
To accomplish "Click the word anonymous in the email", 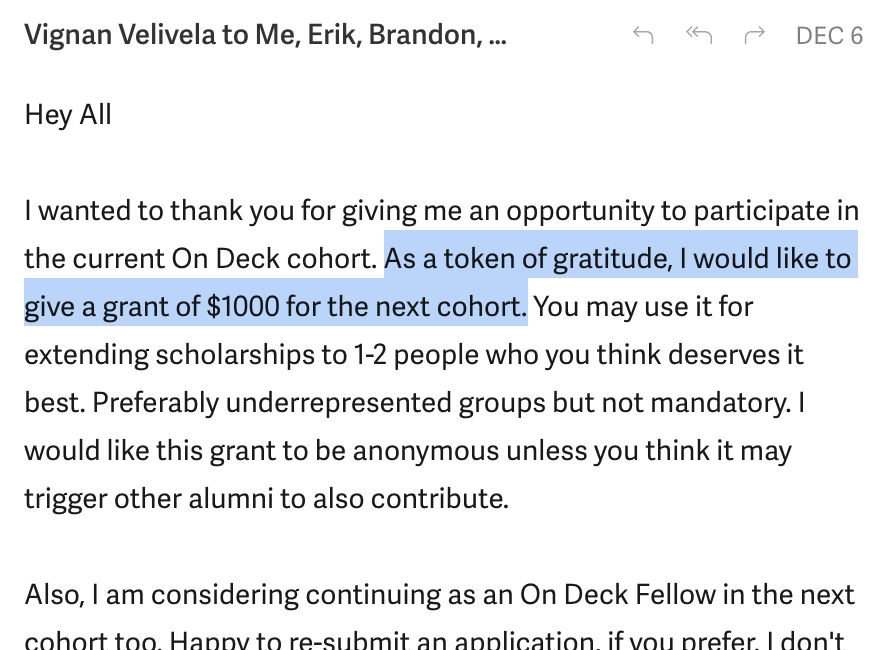I will [x=426, y=451].
